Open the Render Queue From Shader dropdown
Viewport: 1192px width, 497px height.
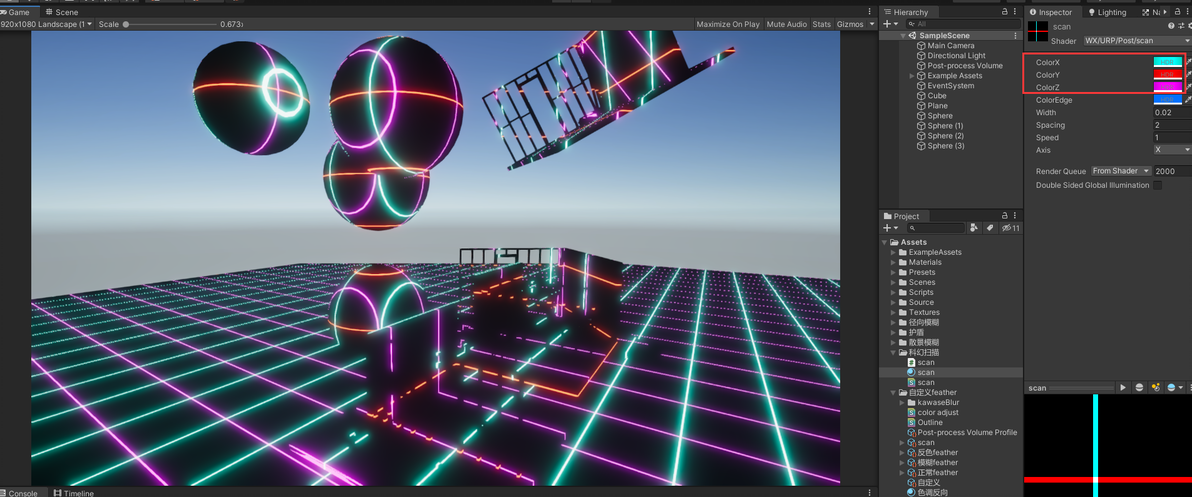click(x=1121, y=171)
